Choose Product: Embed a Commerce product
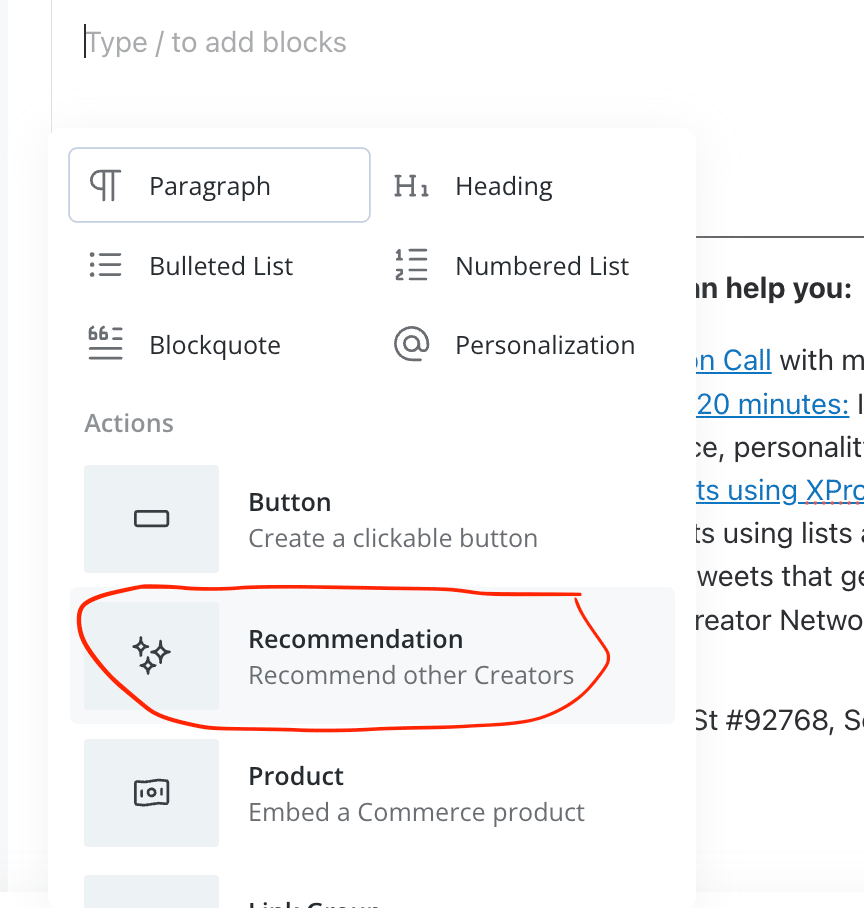864x908 pixels. coord(372,793)
